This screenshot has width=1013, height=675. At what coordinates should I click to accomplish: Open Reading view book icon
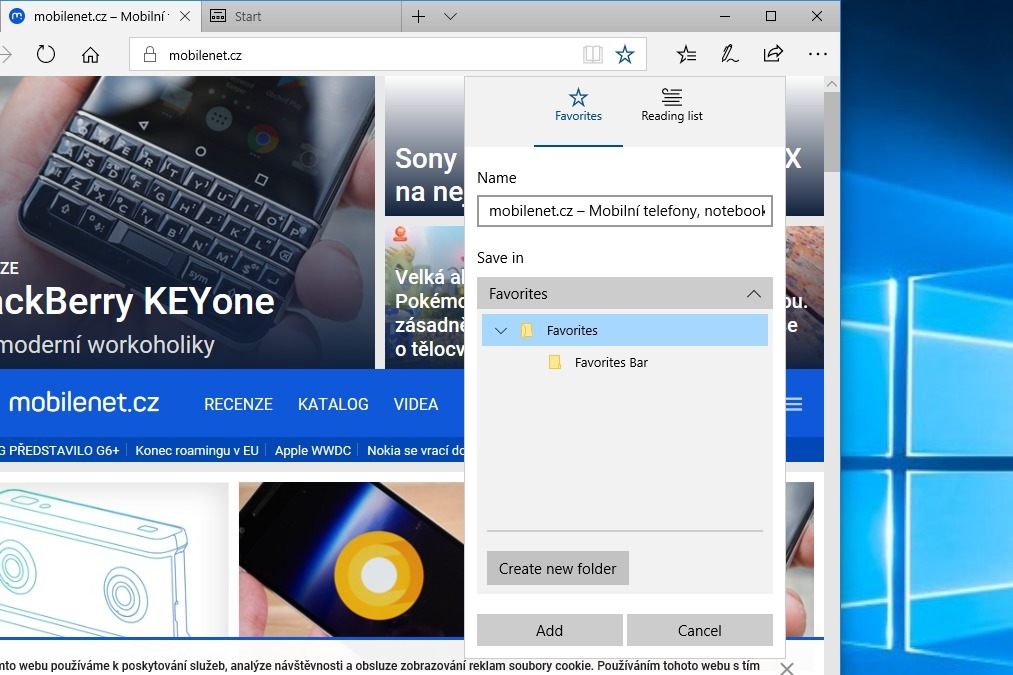[x=593, y=54]
